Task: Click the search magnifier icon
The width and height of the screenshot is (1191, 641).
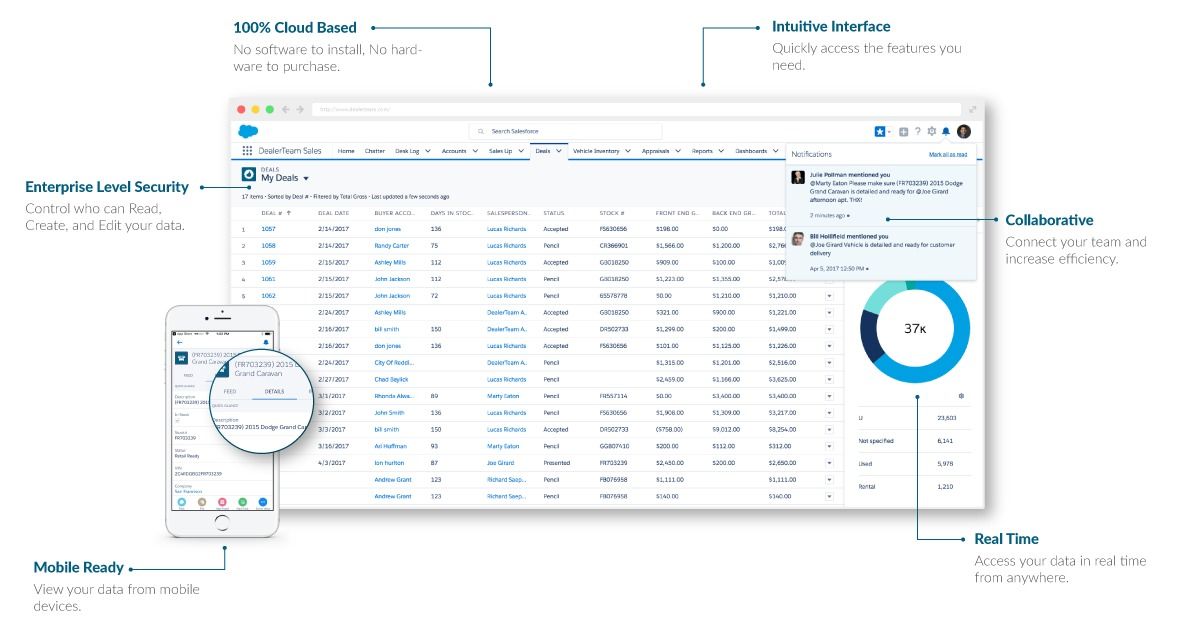Action: click(x=481, y=131)
